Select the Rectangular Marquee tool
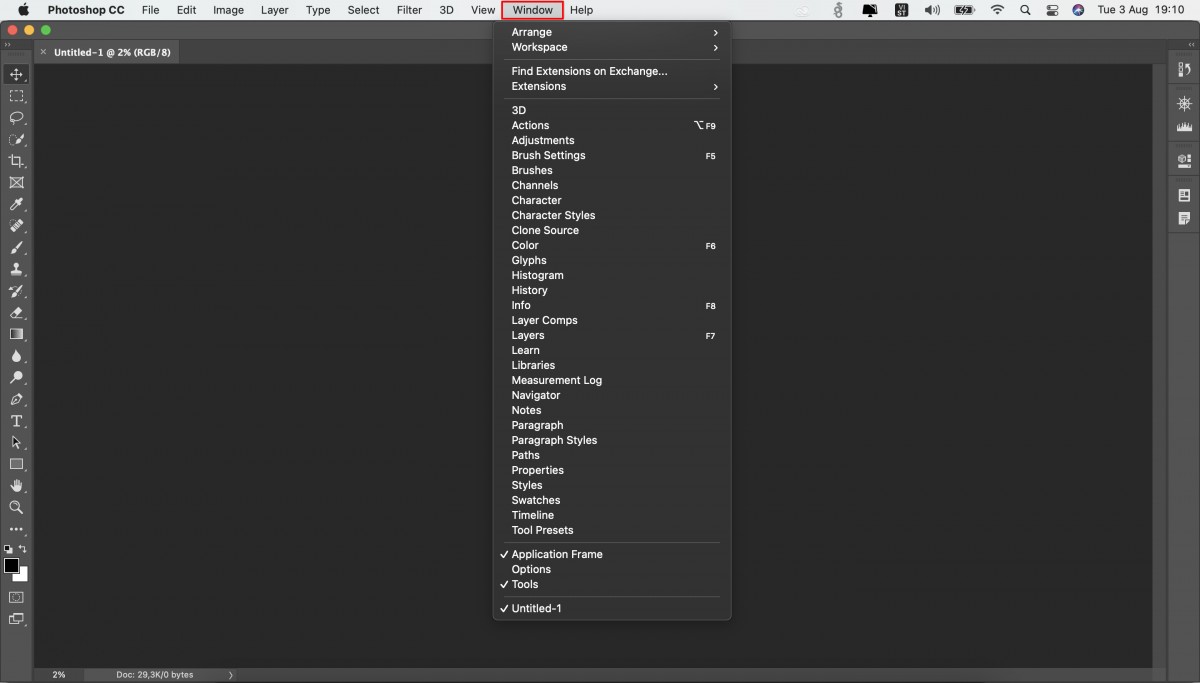The image size is (1200, 683). (x=16, y=96)
